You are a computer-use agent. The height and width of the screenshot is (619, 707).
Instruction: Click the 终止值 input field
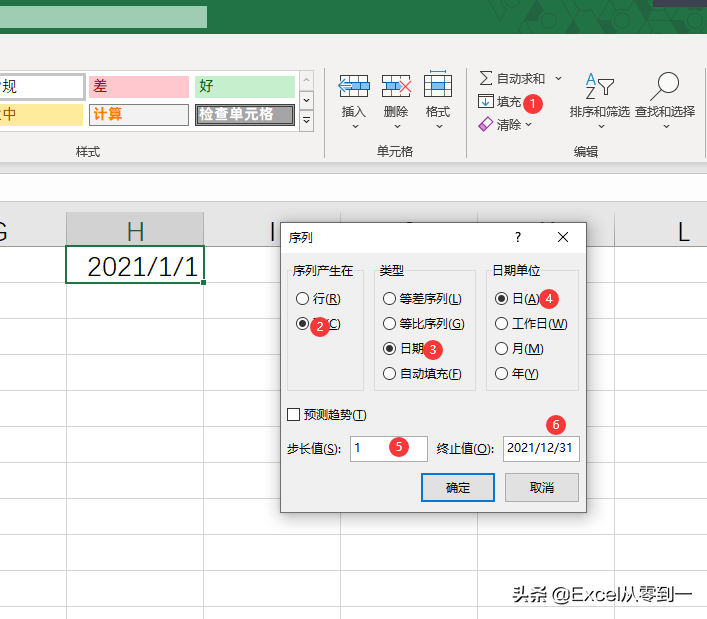coord(541,449)
